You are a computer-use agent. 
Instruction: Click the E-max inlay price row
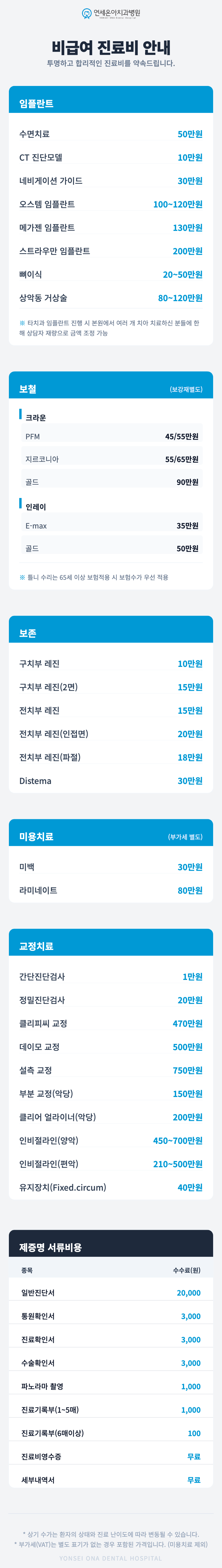(x=111, y=526)
